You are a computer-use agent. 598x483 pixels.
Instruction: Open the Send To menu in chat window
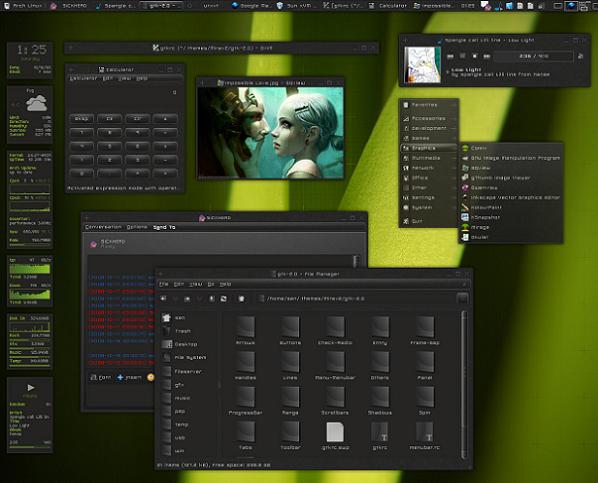pos(164,227)
